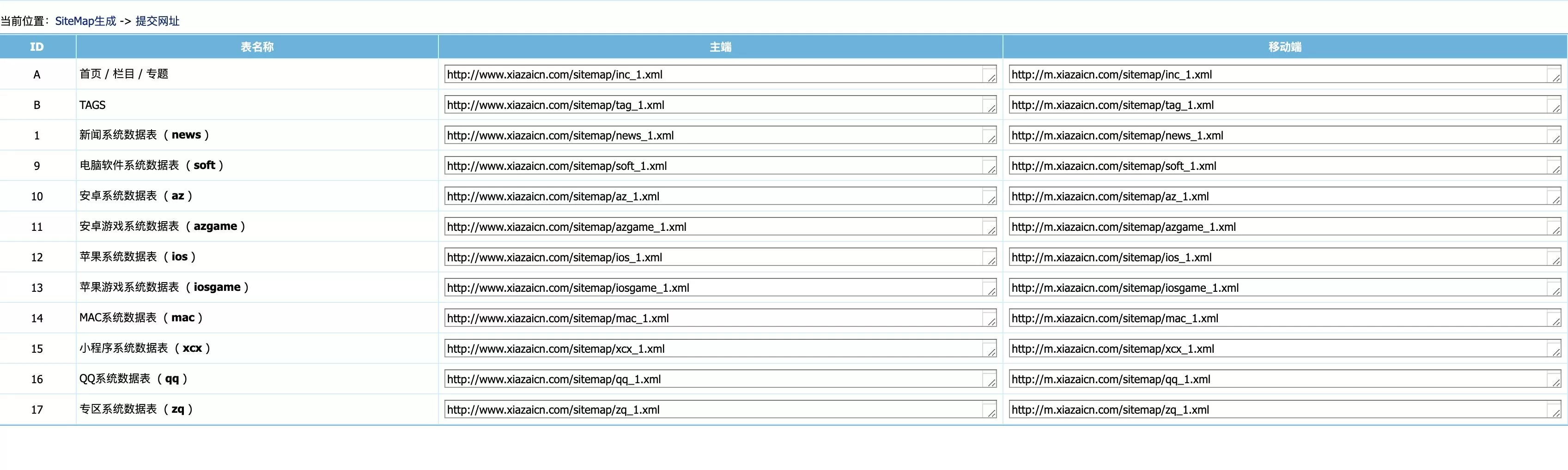The height and width of the screenshot is (470, 1568).
Task: Click the www qq_1.xml URL field
Action: [720, 379]
